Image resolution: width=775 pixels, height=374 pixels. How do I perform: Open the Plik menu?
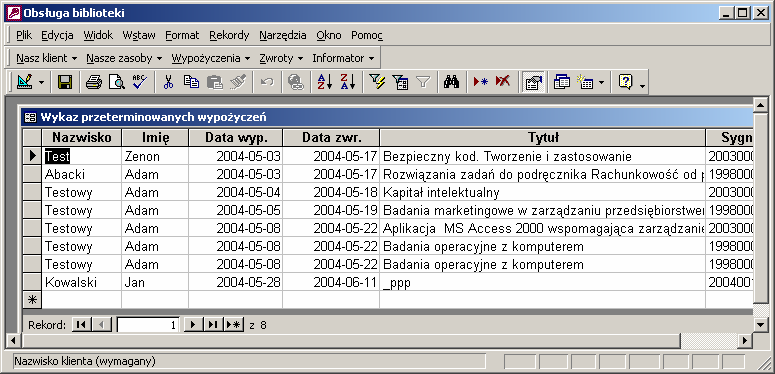tap(24, 36)
